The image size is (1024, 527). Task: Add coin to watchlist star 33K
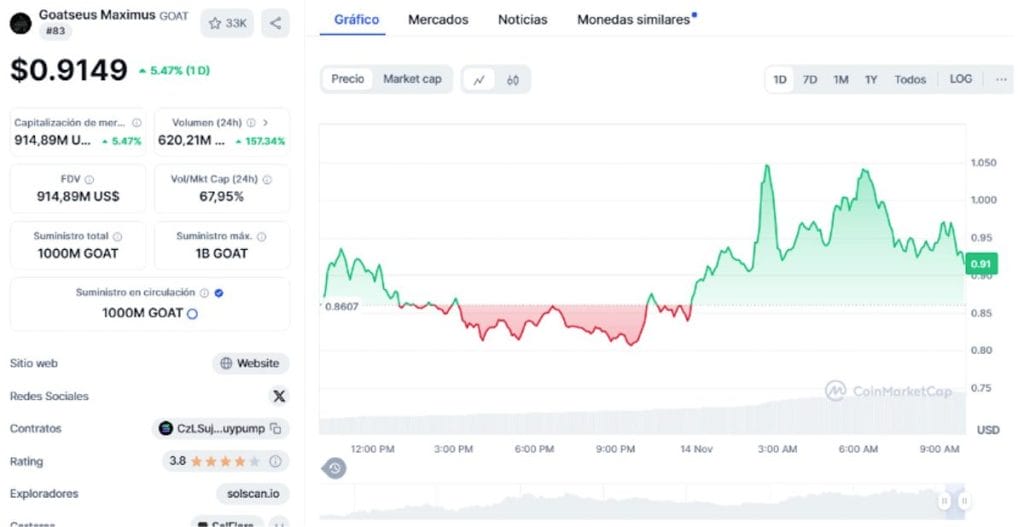click(227, 24)
